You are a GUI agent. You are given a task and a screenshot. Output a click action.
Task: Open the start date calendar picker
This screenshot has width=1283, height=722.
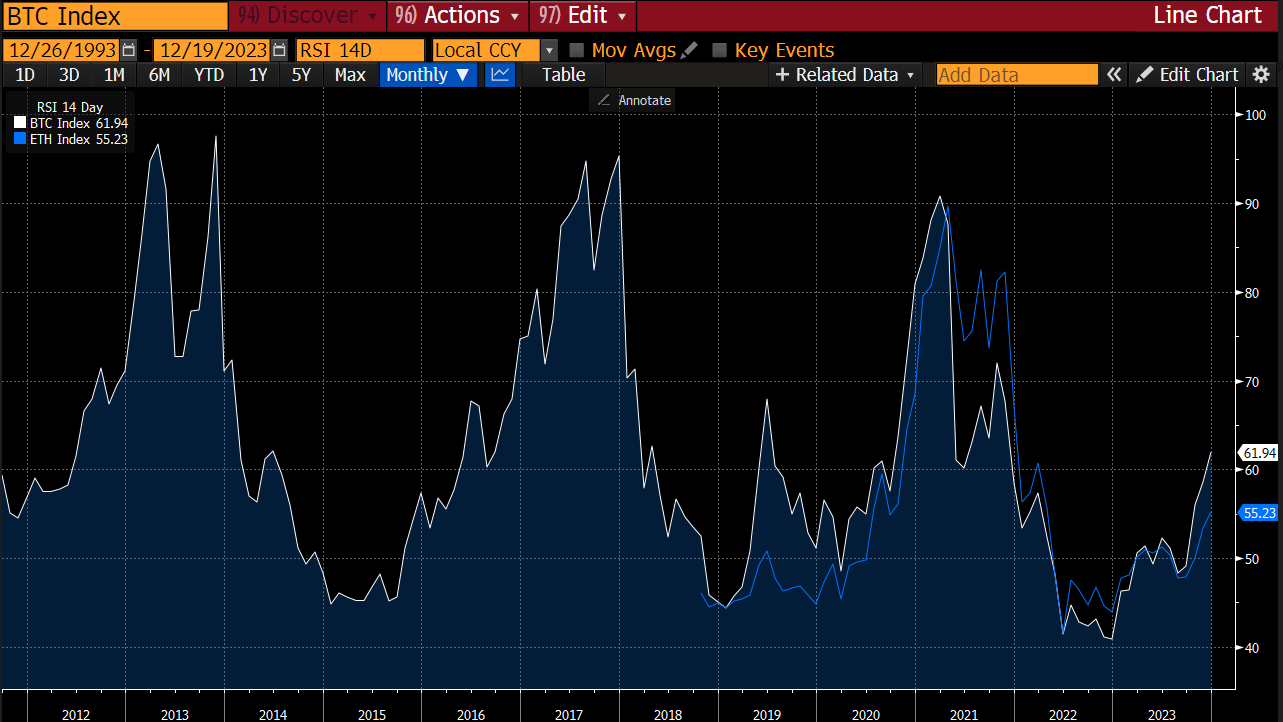pos(128,50)
